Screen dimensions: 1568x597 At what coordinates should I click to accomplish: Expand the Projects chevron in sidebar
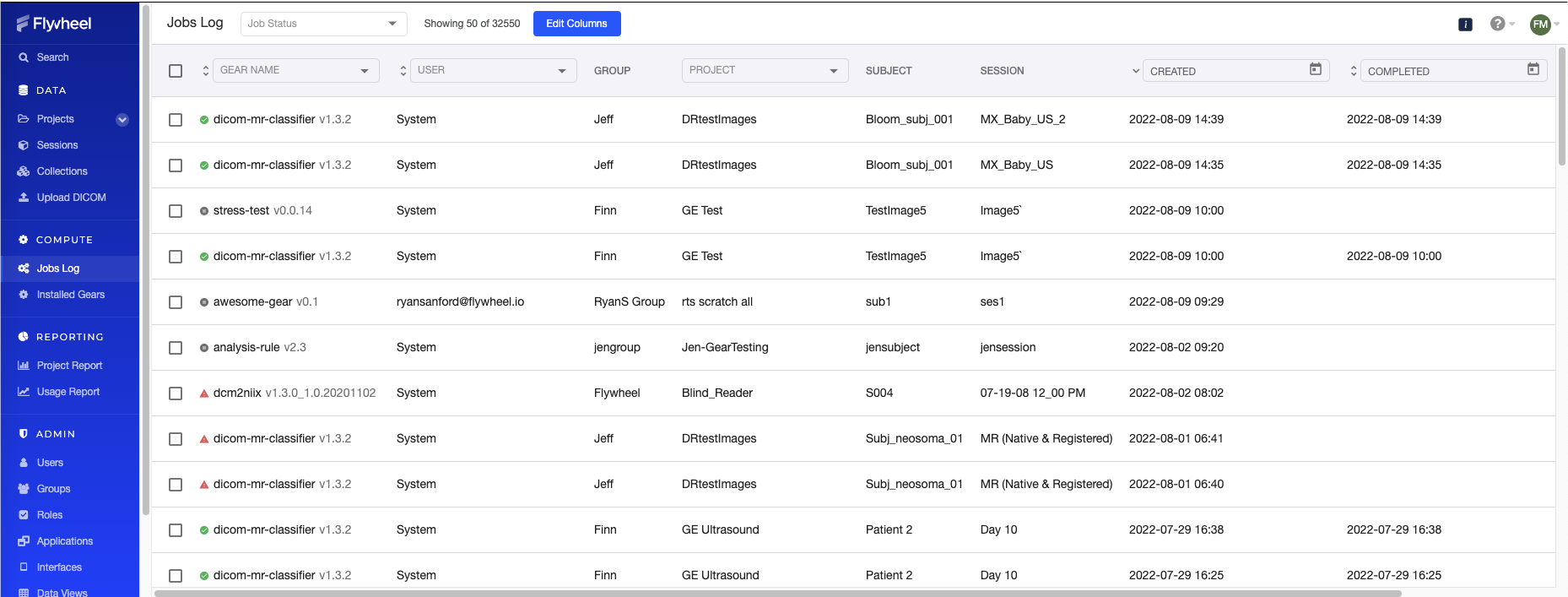click(122, 120)
